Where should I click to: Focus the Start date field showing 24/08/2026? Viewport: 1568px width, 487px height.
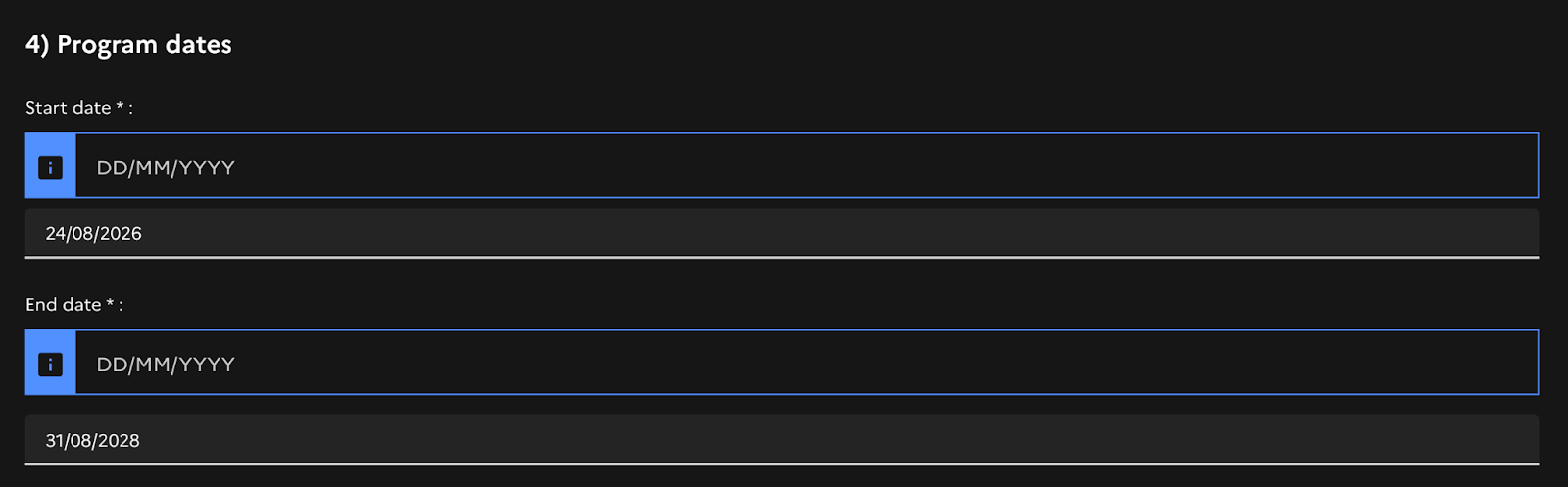click(781, 233)
